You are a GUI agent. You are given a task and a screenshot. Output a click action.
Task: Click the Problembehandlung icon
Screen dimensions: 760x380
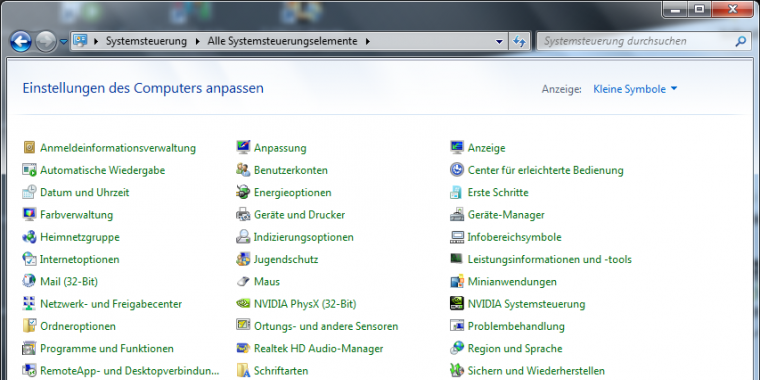(x=457, y=326)
